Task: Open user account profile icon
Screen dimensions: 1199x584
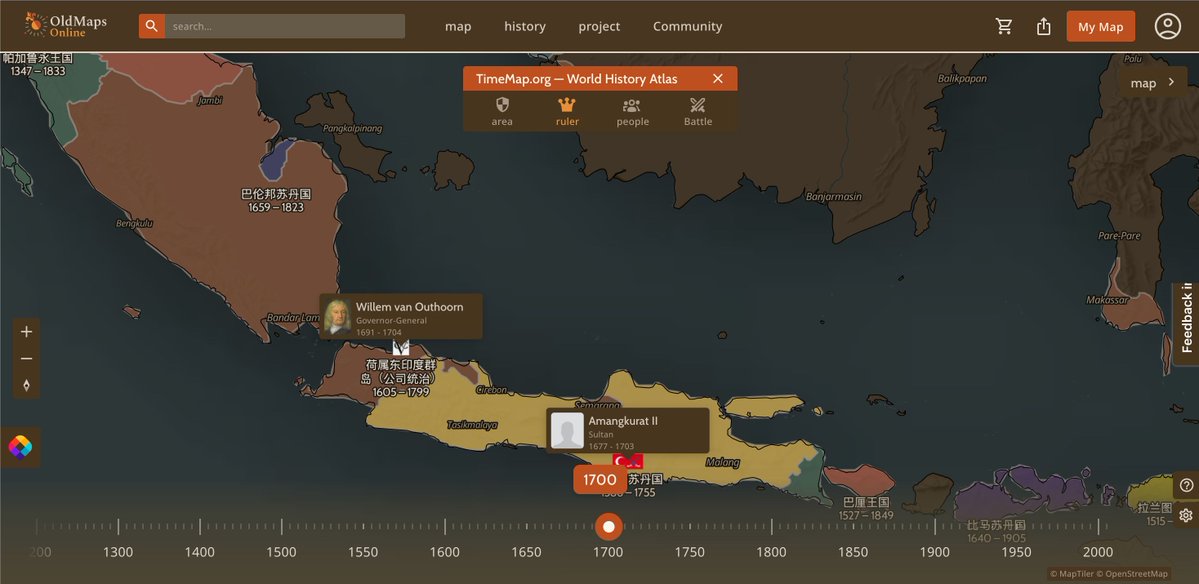Action: click(x=1168, y=26)
